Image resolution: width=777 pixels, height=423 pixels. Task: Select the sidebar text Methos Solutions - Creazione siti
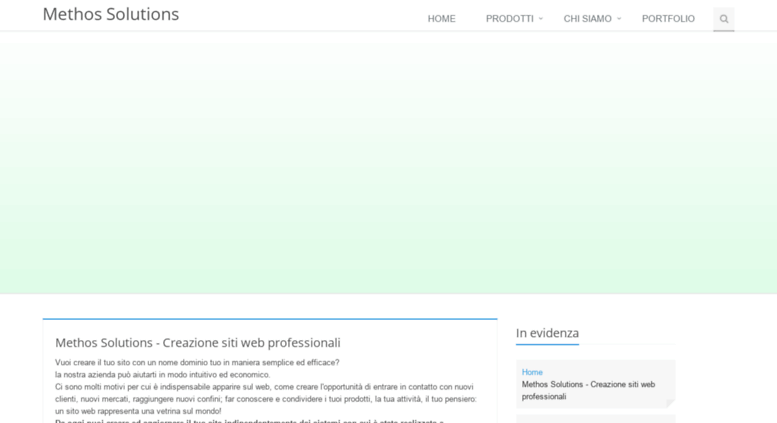click(x=588, y=390)
